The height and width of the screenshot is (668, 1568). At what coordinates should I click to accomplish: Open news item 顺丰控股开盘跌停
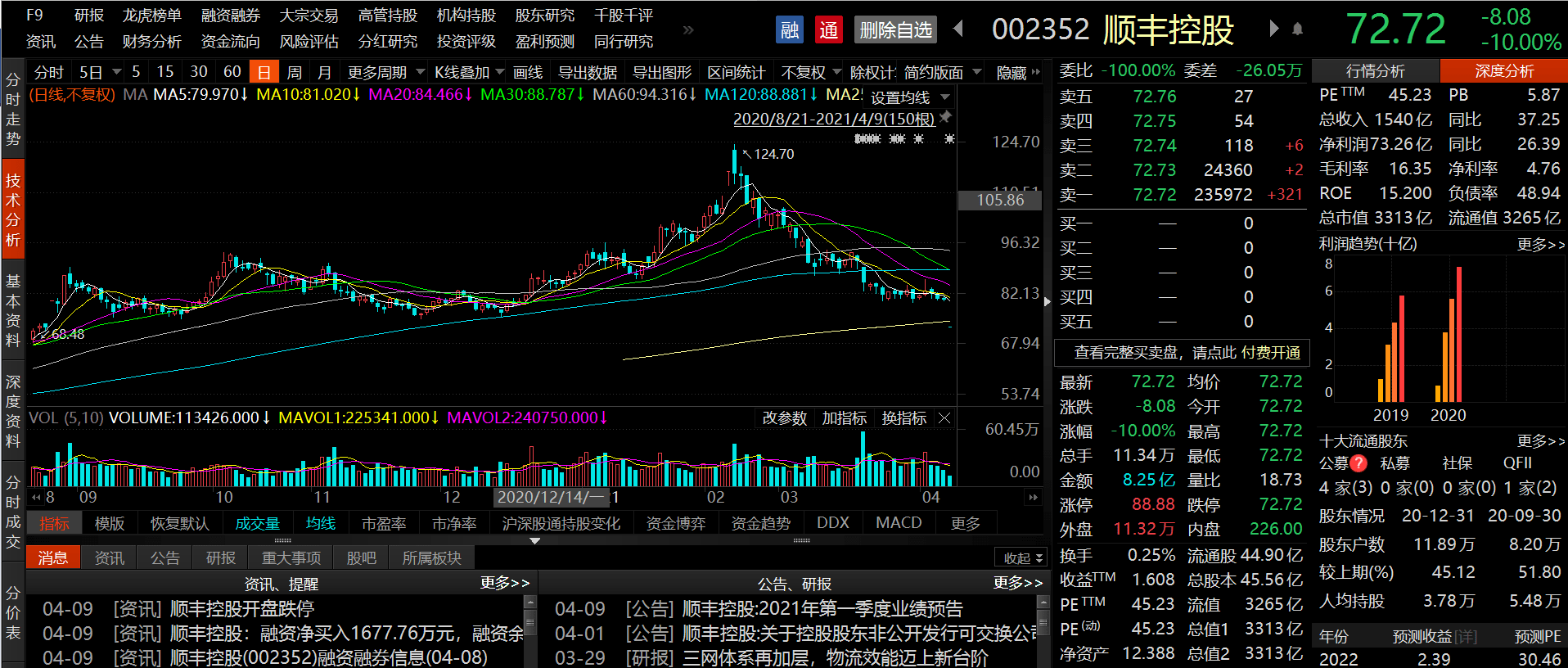pyautogui.click(x=242, y=609)
